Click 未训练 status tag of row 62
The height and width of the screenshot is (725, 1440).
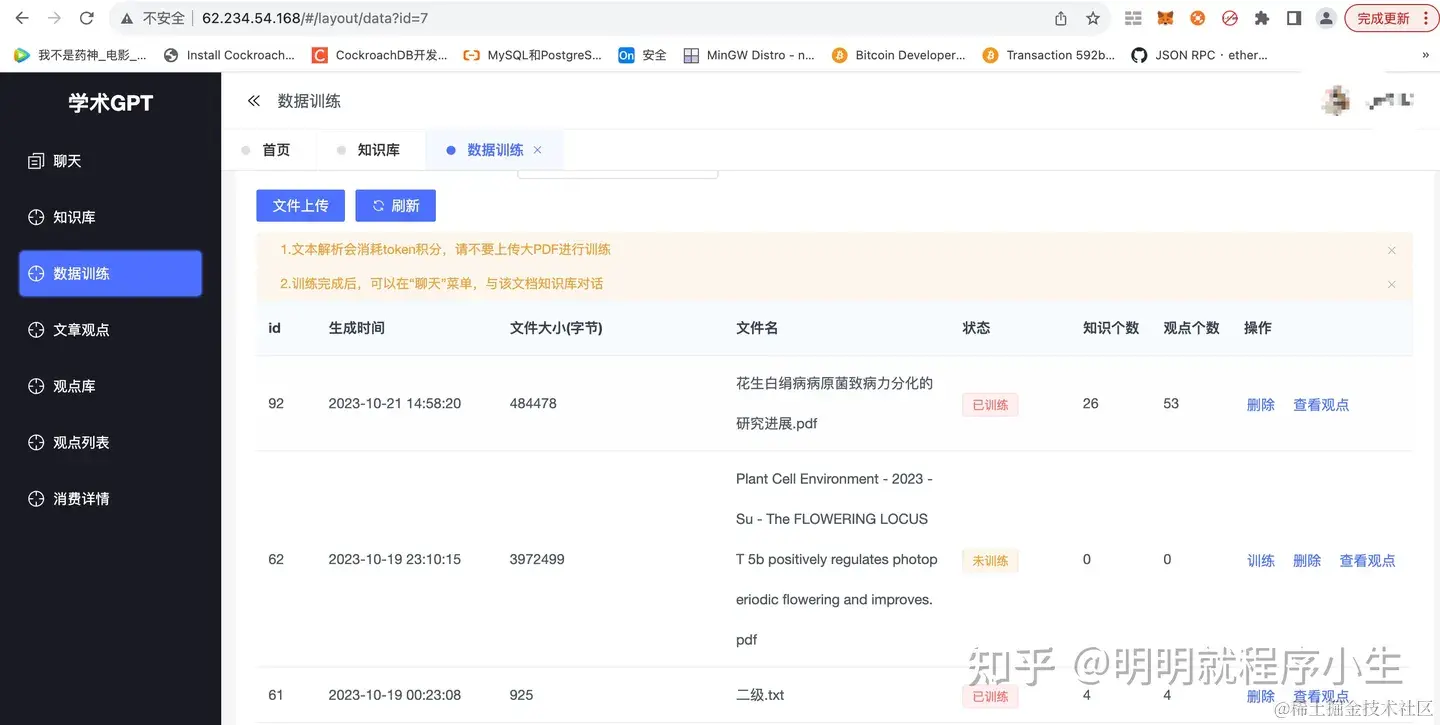click(990, 560)
